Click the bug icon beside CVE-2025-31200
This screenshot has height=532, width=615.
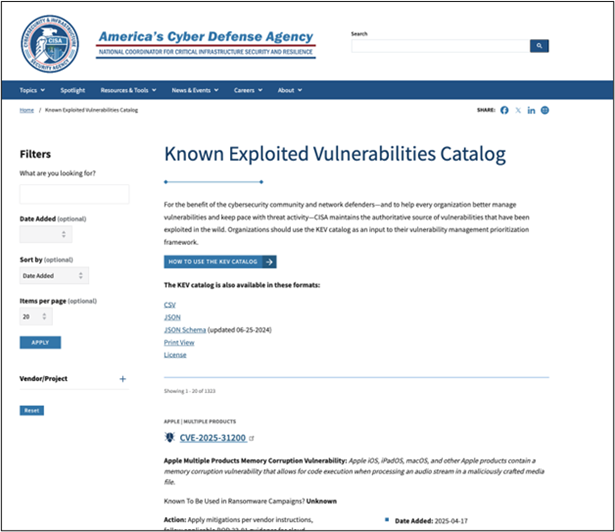pos(169,437)
